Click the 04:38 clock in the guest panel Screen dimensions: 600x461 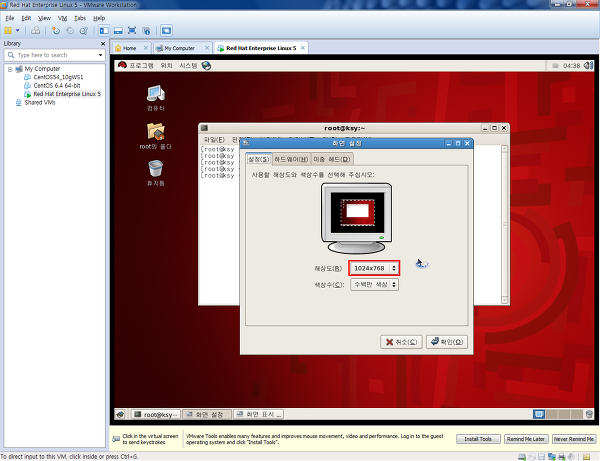(572, 65)
